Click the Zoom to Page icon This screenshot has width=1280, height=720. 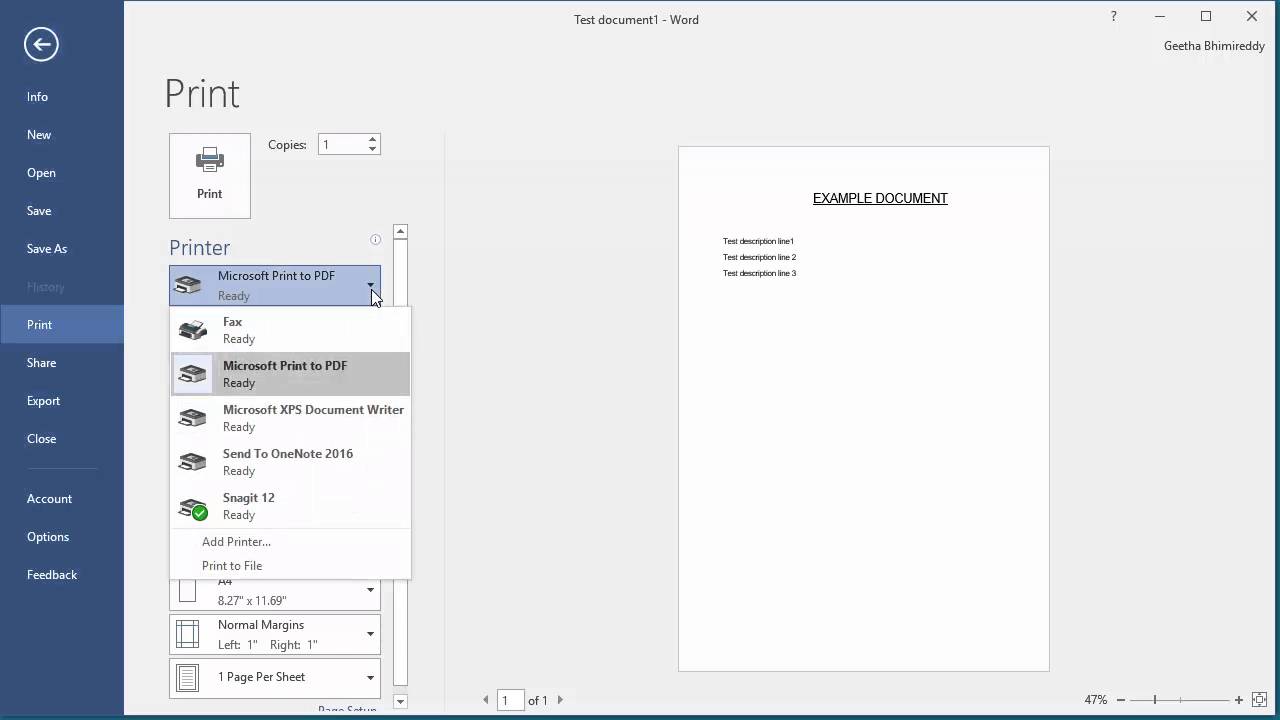tap(1260, 700)
